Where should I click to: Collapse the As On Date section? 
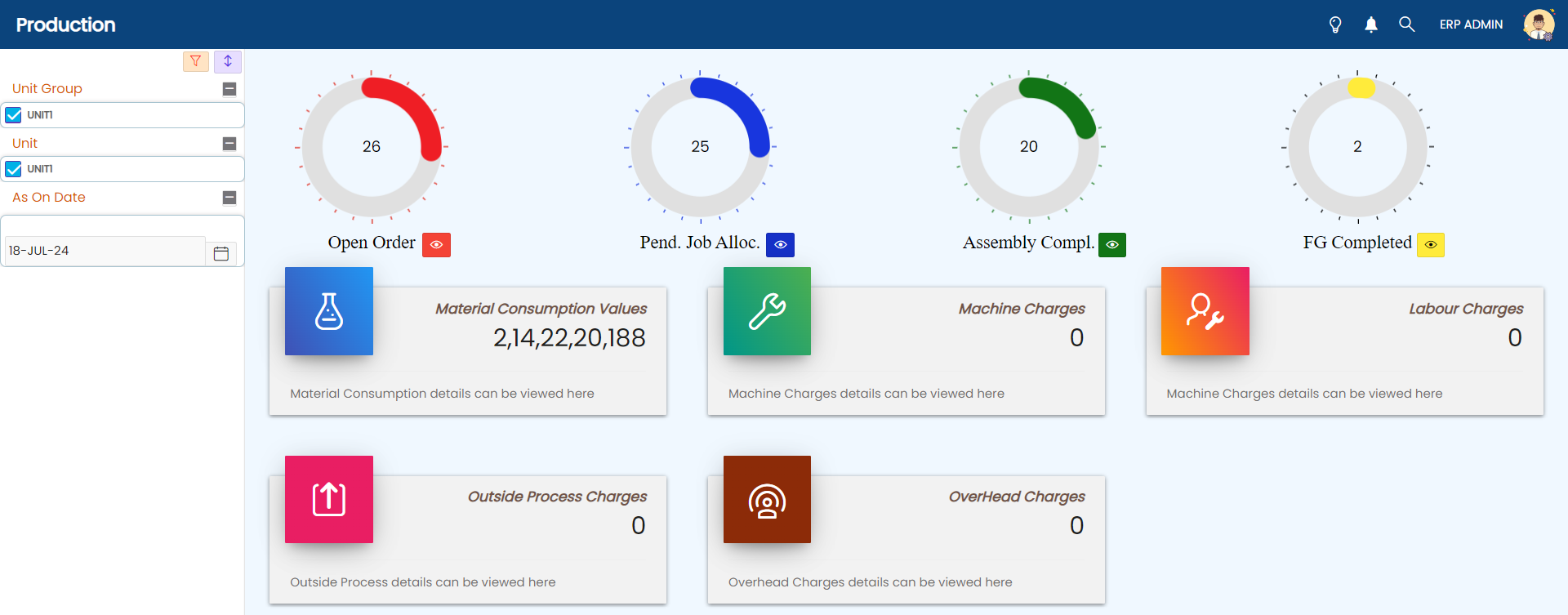229,198
